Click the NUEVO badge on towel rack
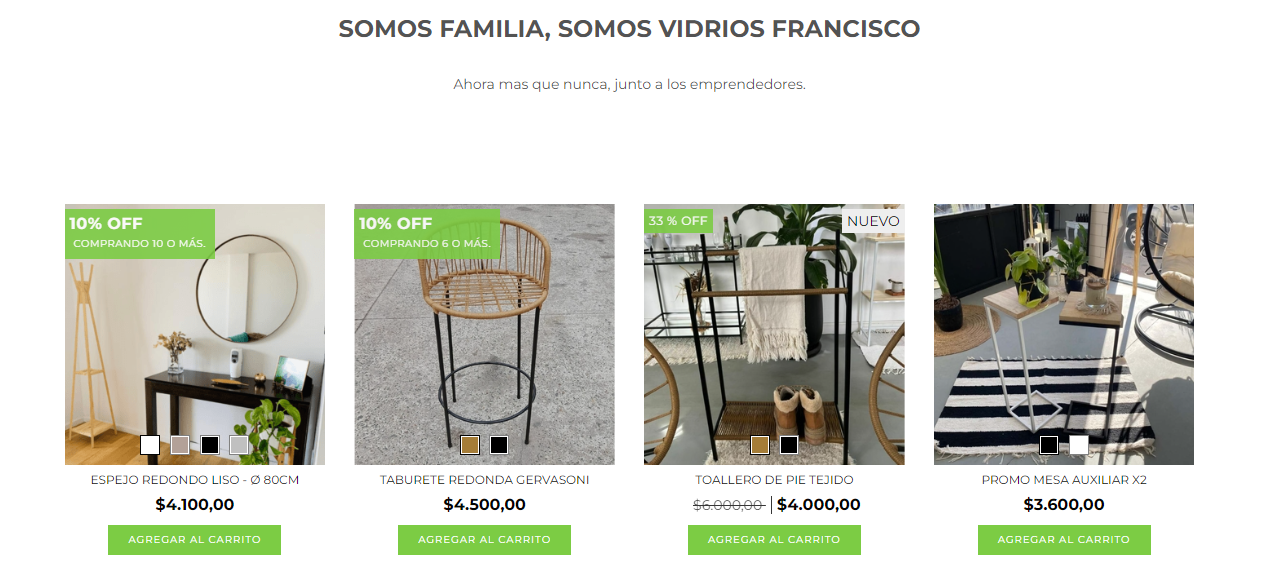 (x=873, y=221)
